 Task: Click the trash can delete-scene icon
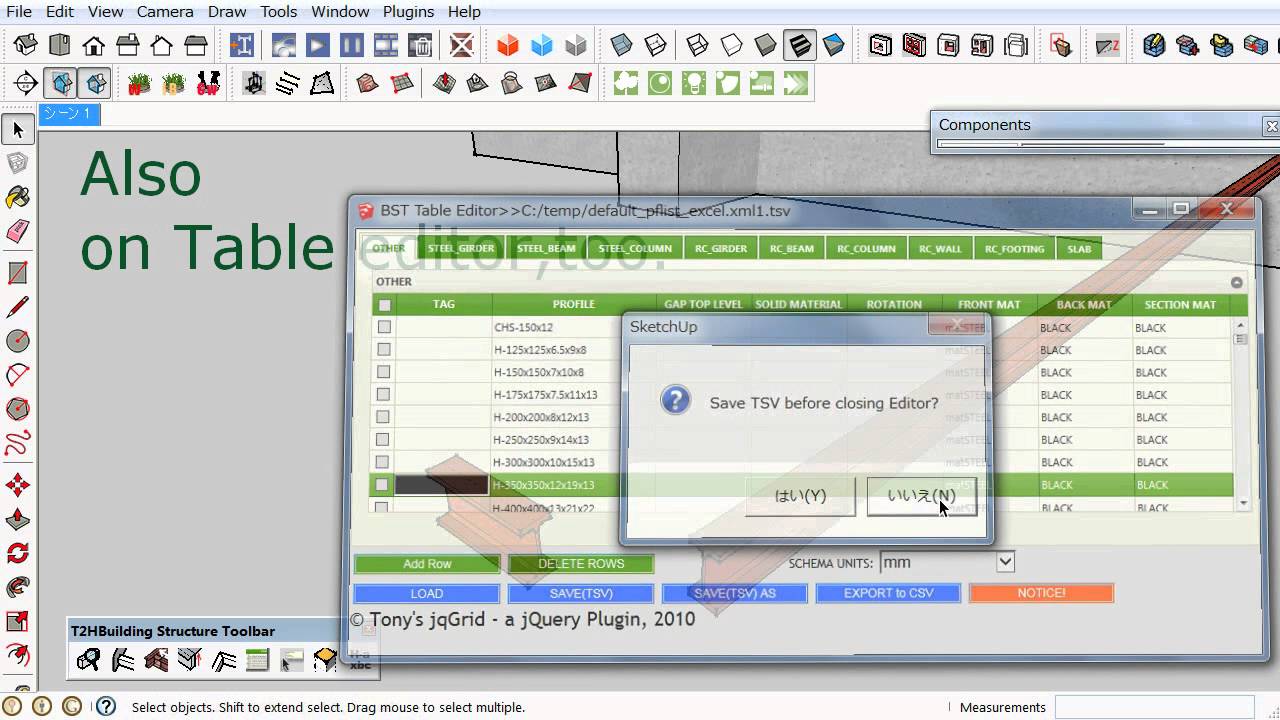(x=420, y=45)
